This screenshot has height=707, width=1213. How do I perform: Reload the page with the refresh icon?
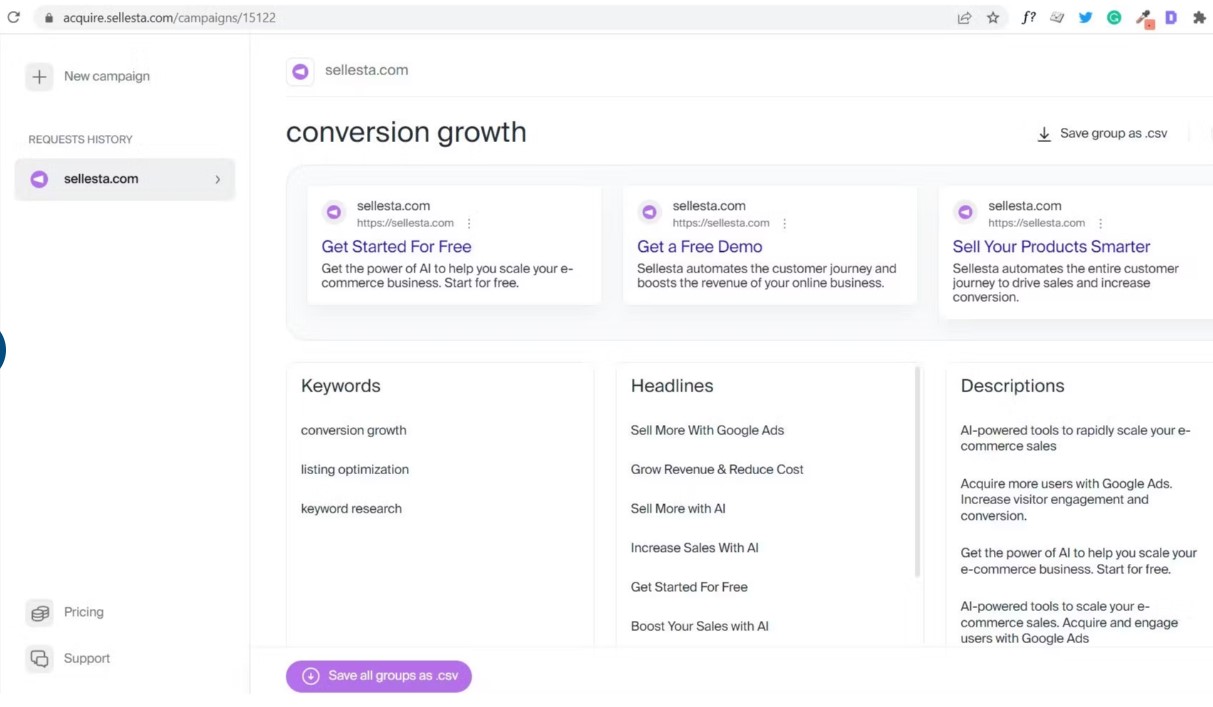[x=13, y=17]
